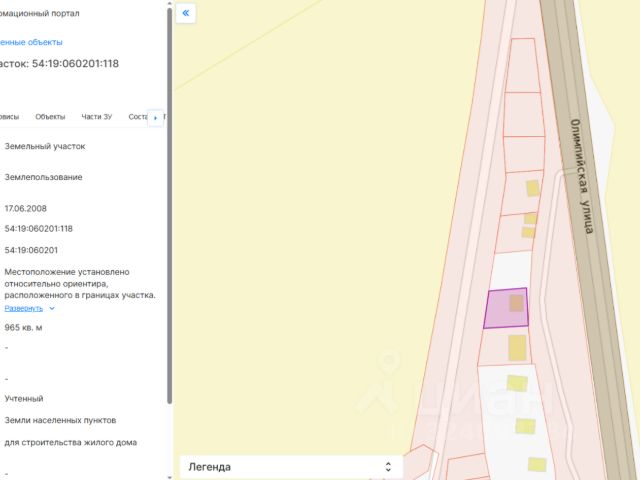
Task: Click the Учтенный status text
Action: click(x=24, y=399)
